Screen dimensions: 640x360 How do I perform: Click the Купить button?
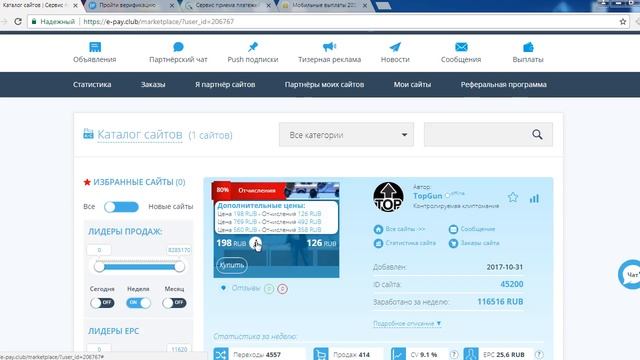[231, 265]
